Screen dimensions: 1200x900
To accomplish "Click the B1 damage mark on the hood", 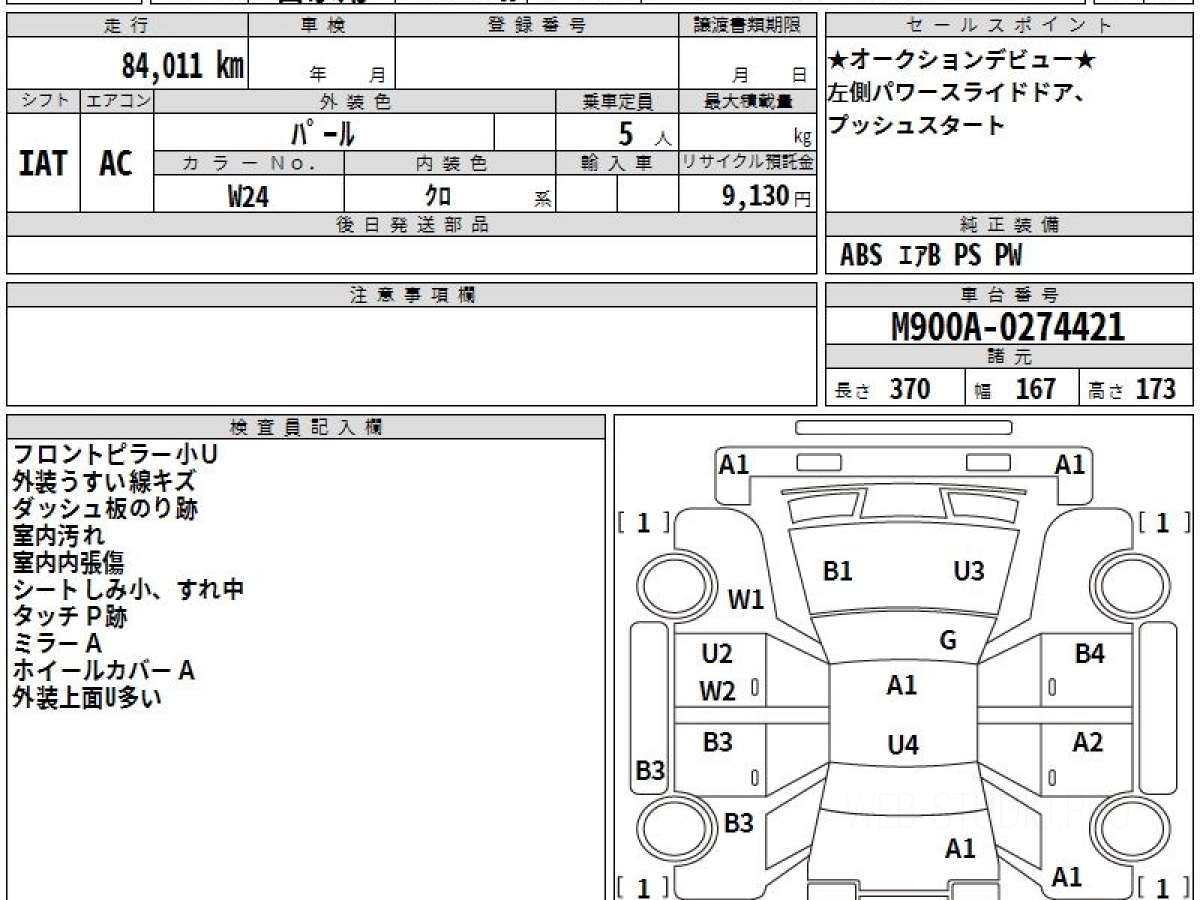I will pos(837,572).
